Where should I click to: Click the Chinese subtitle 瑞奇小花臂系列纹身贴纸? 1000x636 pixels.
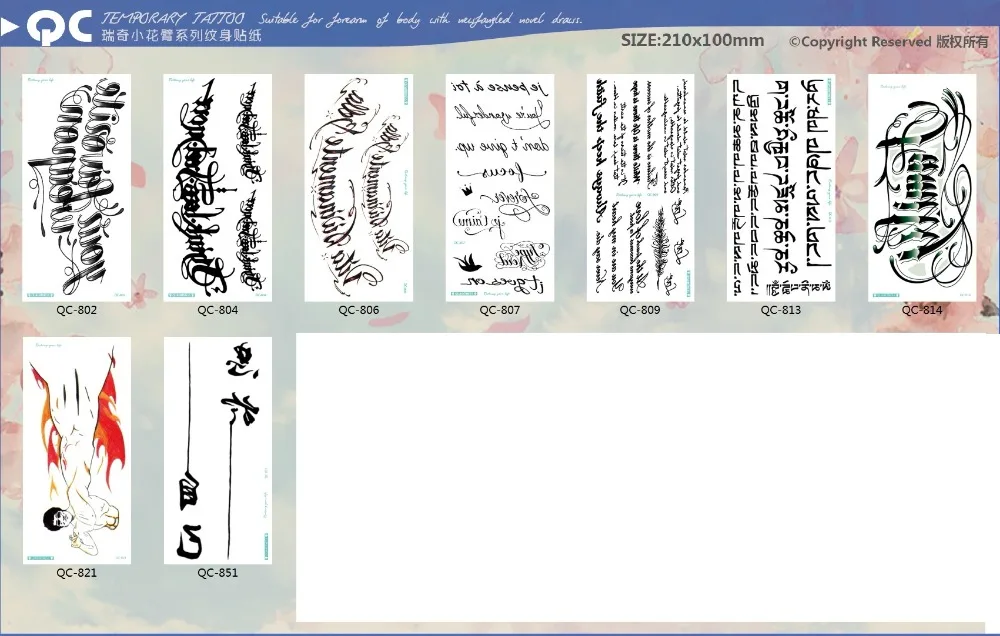[181, 36]
